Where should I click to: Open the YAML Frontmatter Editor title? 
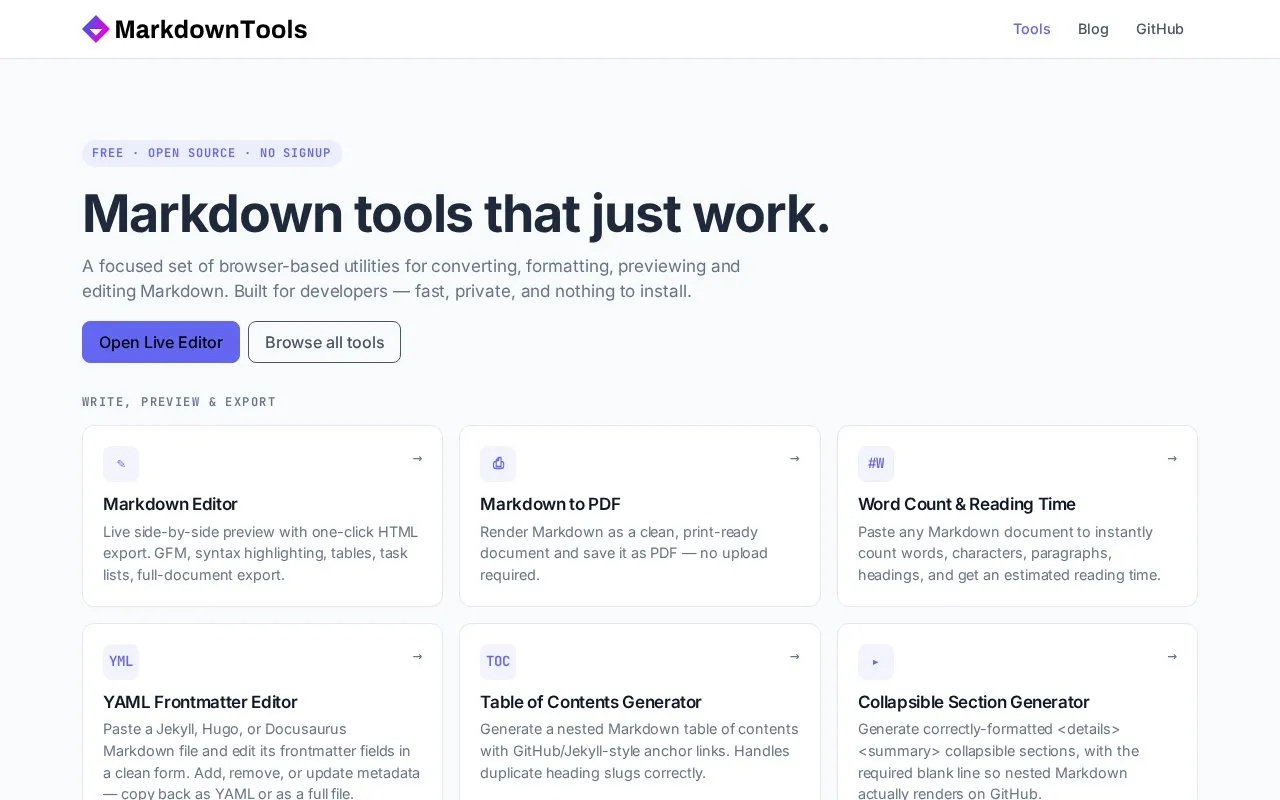tap(200, 702)
